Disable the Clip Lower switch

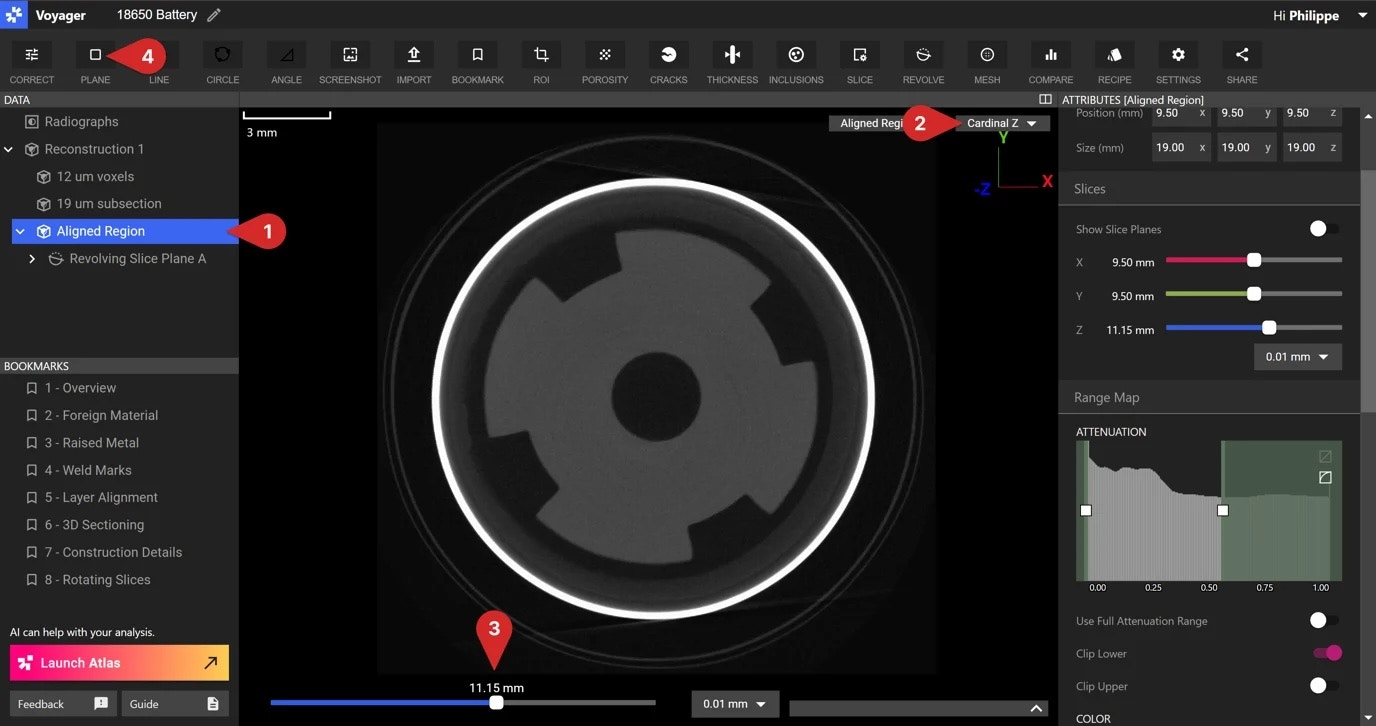(x=1326, y=653)
